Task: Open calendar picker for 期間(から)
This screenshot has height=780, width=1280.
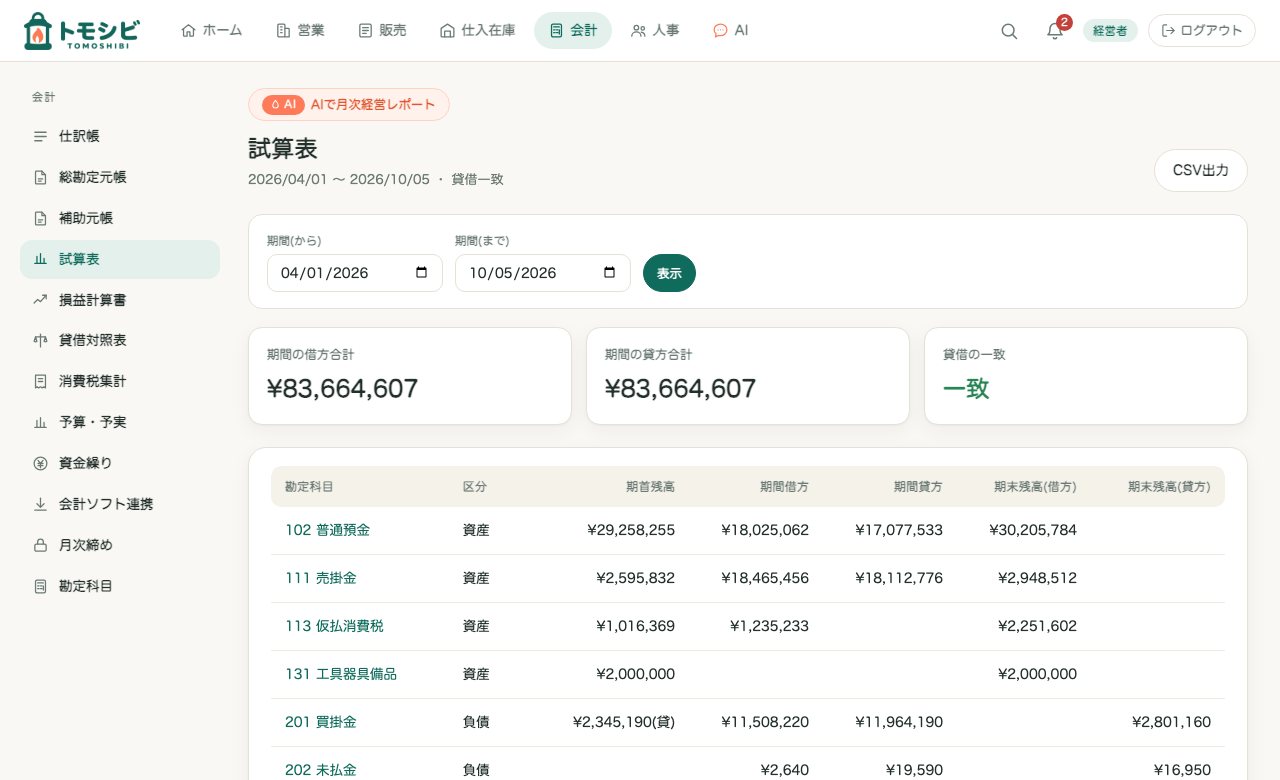Action: click(x=421, y=273)
